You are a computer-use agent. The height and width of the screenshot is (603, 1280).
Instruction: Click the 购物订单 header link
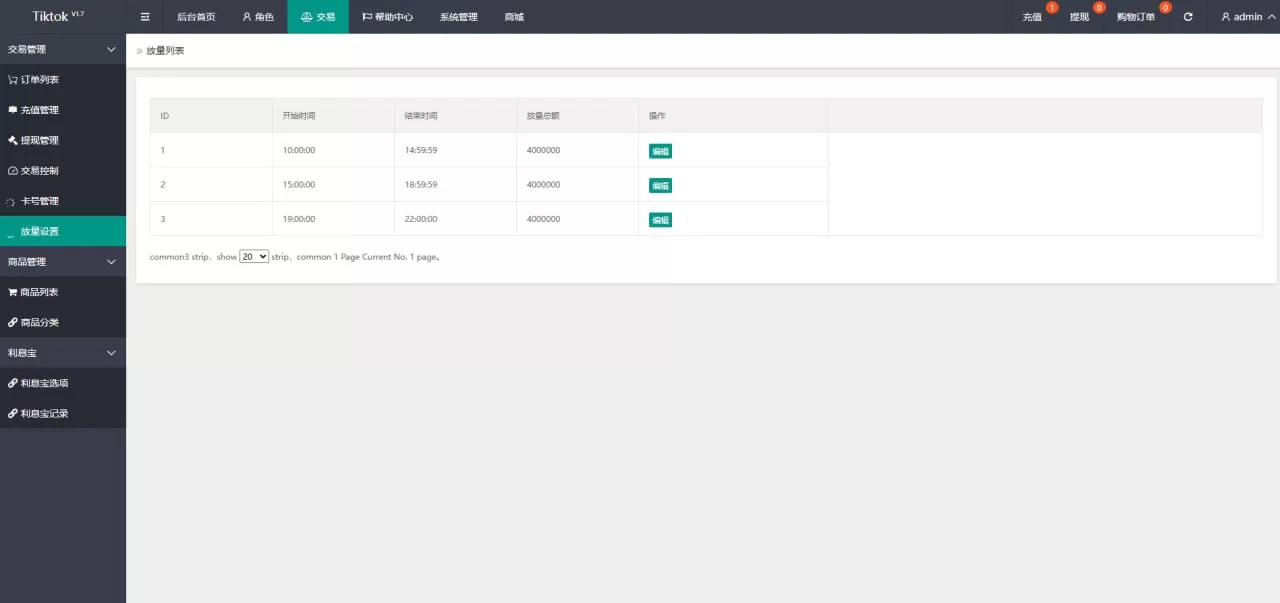[1136, 17]
